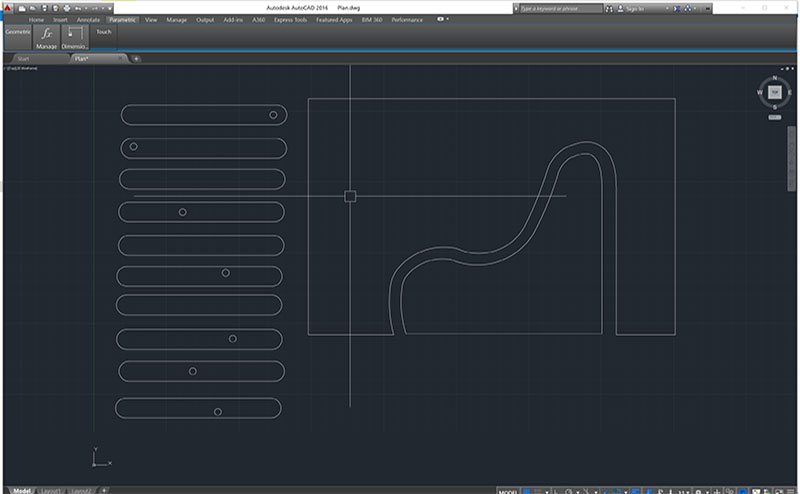Expand the Geometric panel button
The width and height of the screenshot is (800, 494).
tap(18, 37)
